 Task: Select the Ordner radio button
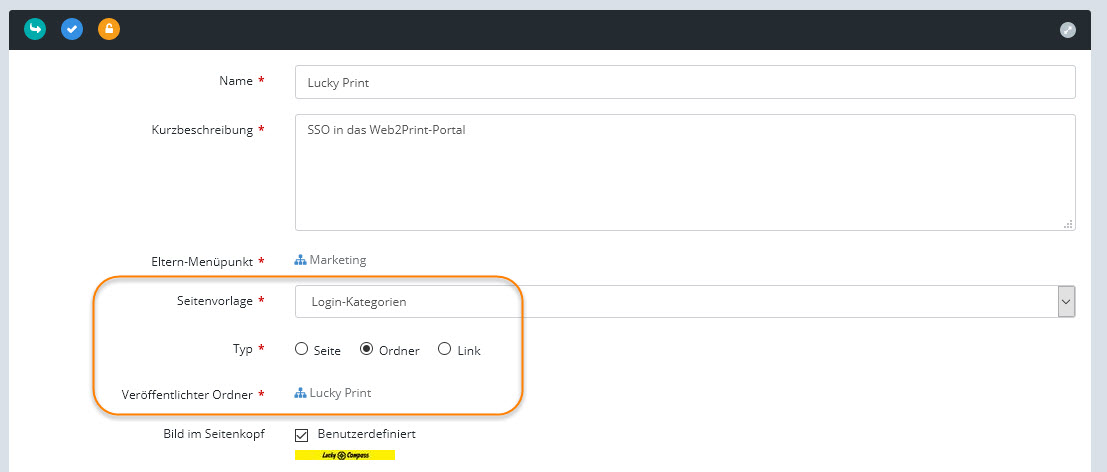(x=366, y=350)
